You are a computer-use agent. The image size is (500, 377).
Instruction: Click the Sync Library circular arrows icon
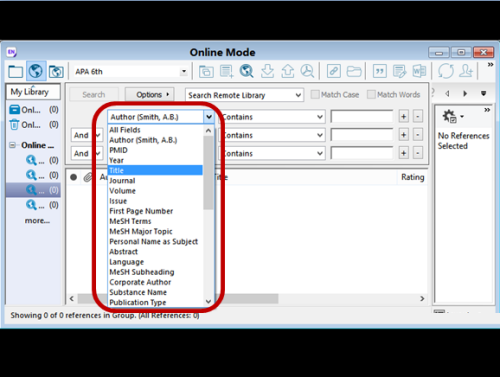click(x=446, y=71)
